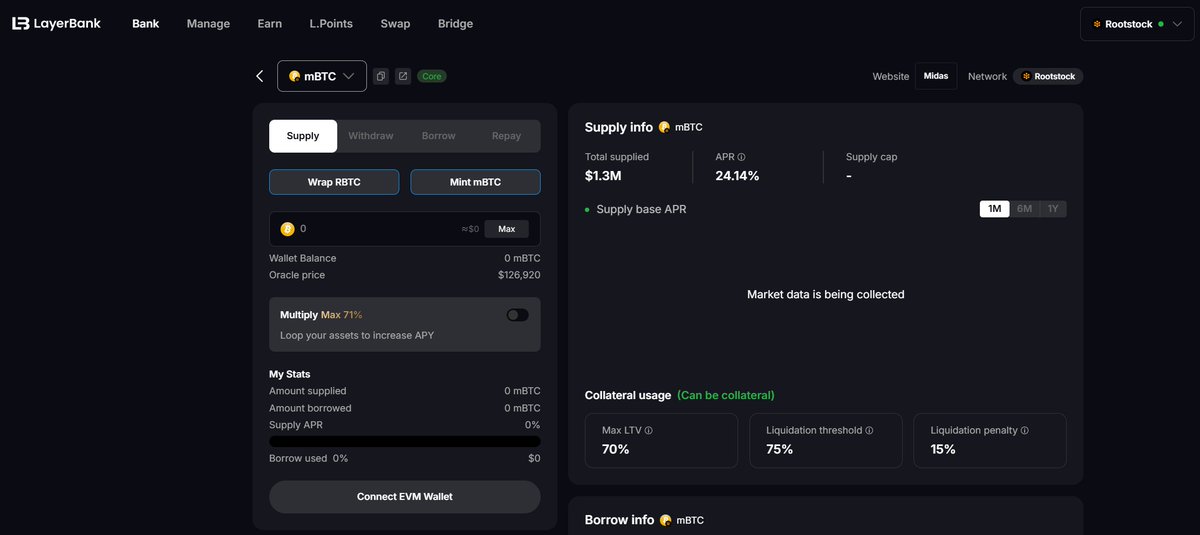This screenshot has width=1200, height=535.
Task: Click the Amount borrowed row label
Action: coord(310,408)
